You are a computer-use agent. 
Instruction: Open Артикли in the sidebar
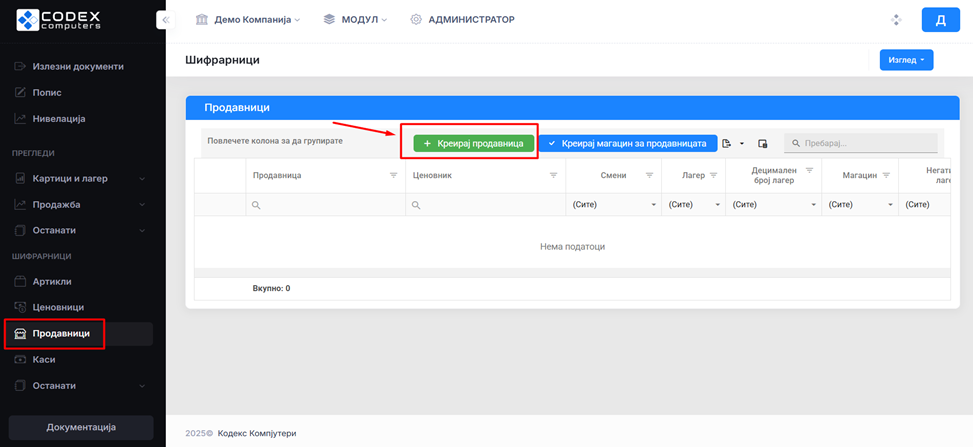click(x=52, y=281)
